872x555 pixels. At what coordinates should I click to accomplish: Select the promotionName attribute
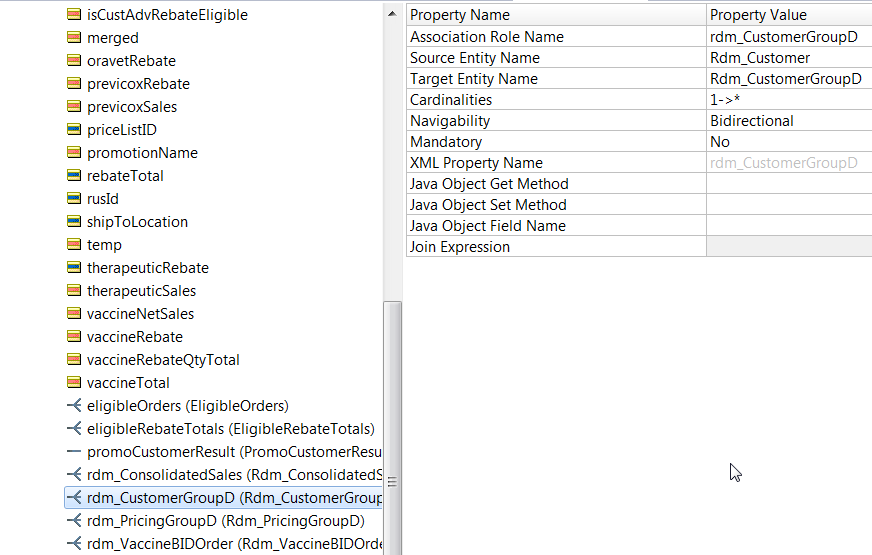point(142,152)
